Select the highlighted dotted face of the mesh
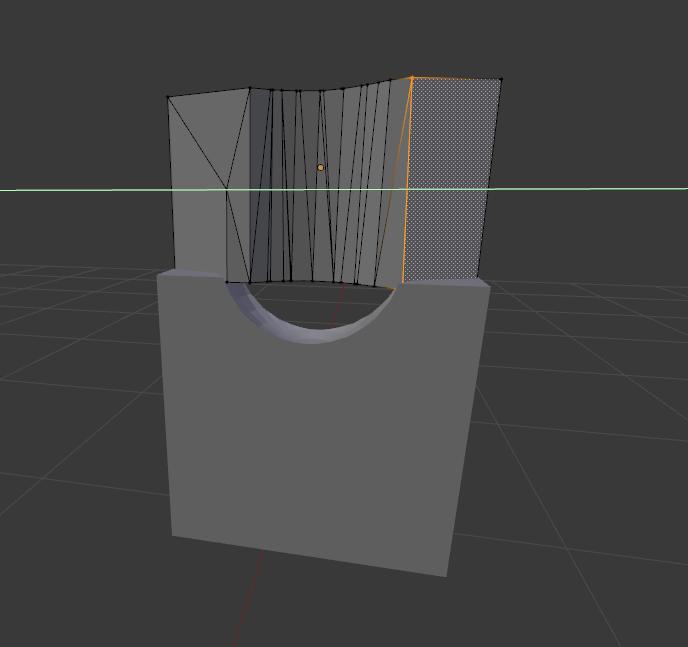The width and height of the screenshot is (688, 647). [451, 179]
